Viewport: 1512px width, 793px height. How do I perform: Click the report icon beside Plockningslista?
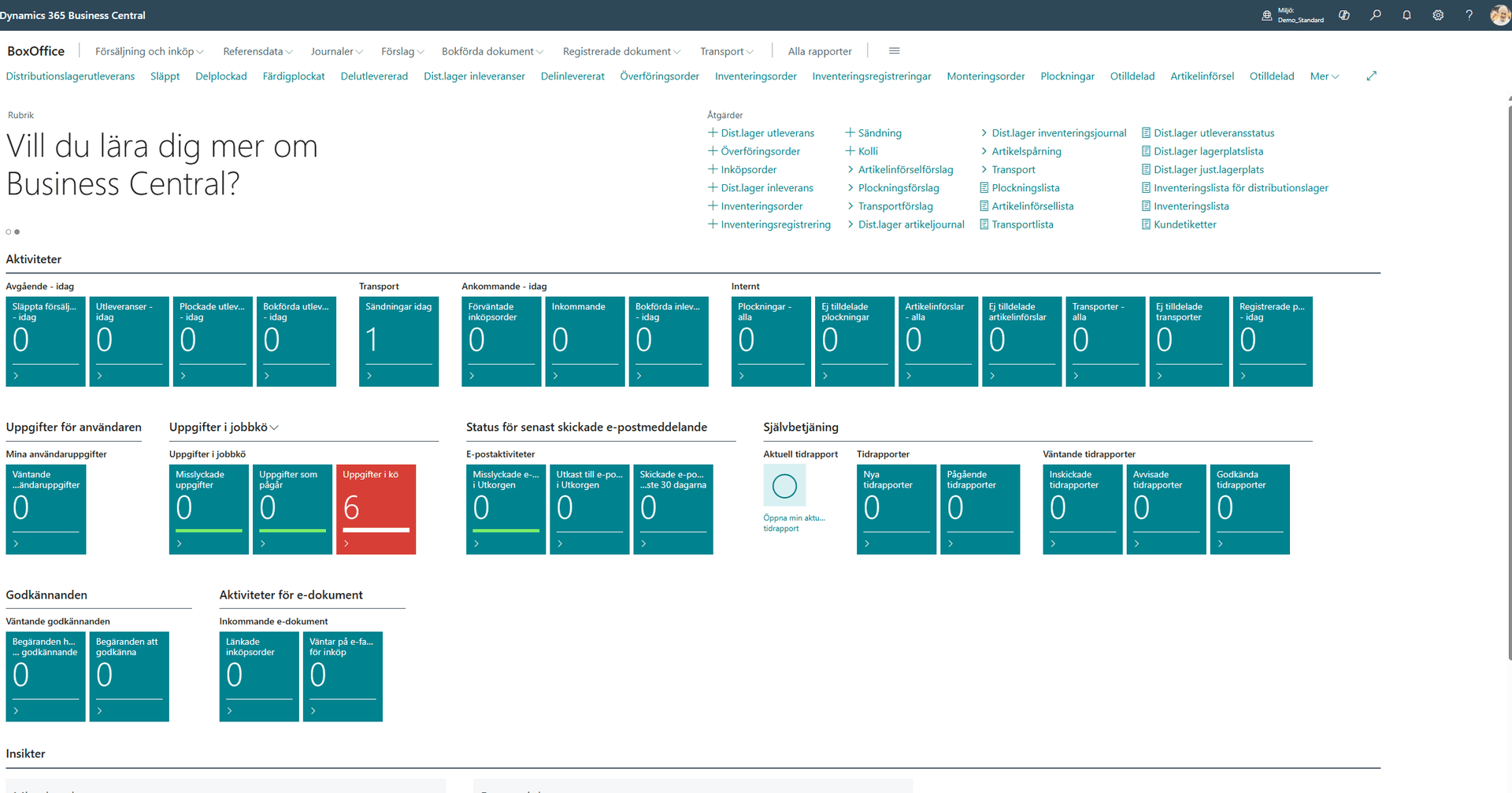984,187
